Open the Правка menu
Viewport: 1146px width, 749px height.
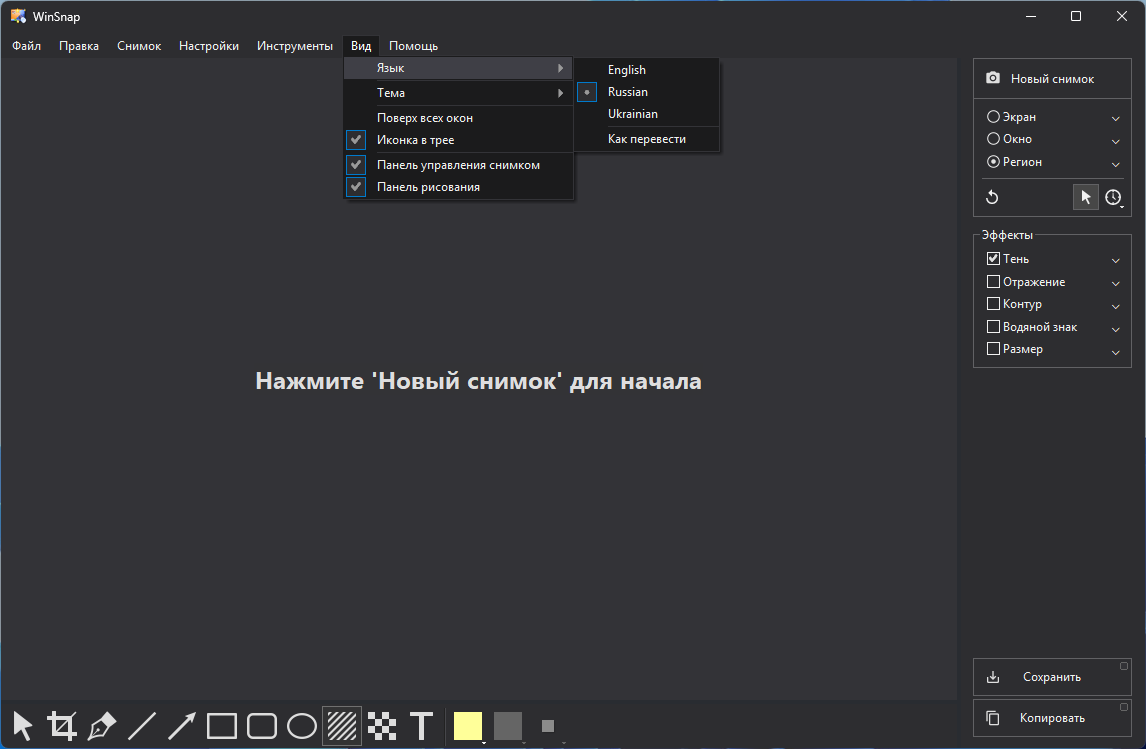click(x=79, y=45)
